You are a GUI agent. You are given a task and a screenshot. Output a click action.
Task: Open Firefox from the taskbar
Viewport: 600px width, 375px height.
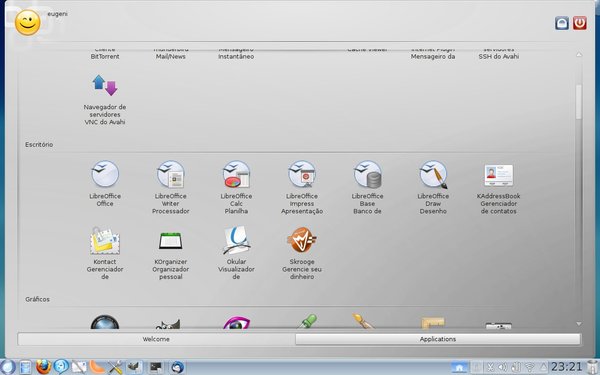pyautogui.click(x=43, y=367)
